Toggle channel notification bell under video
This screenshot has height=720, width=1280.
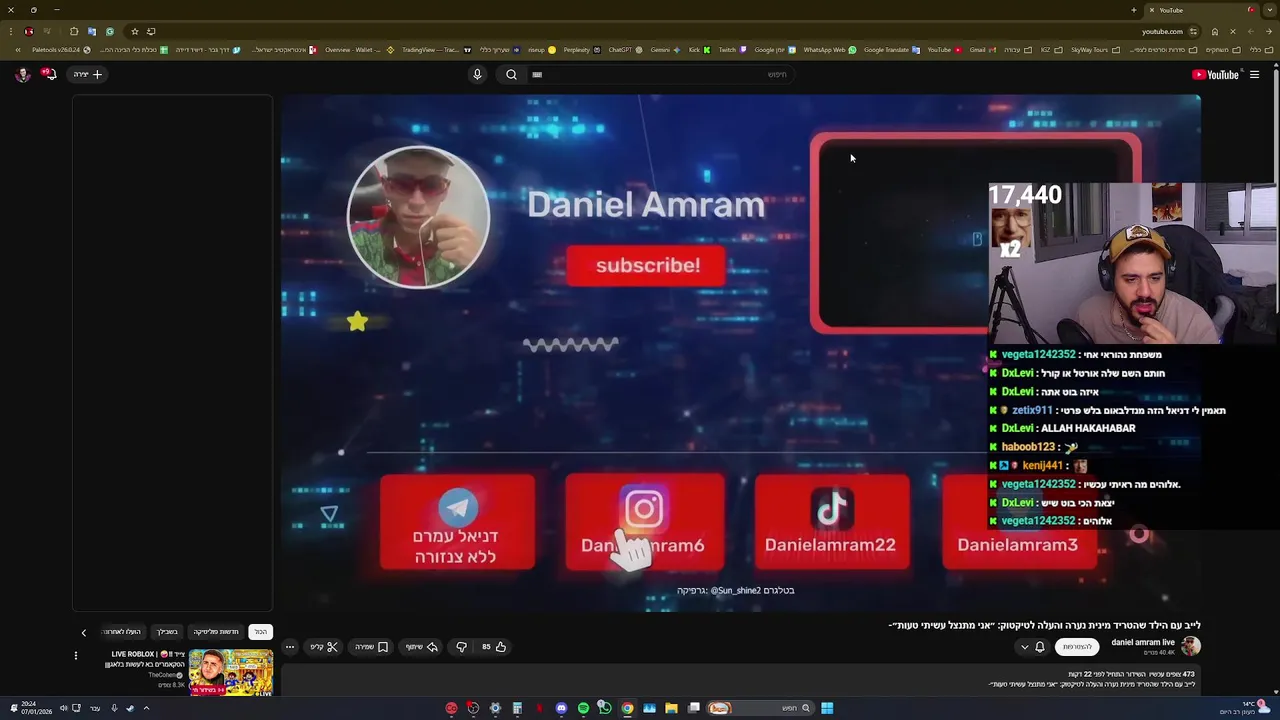click(x=1040, y=647)
